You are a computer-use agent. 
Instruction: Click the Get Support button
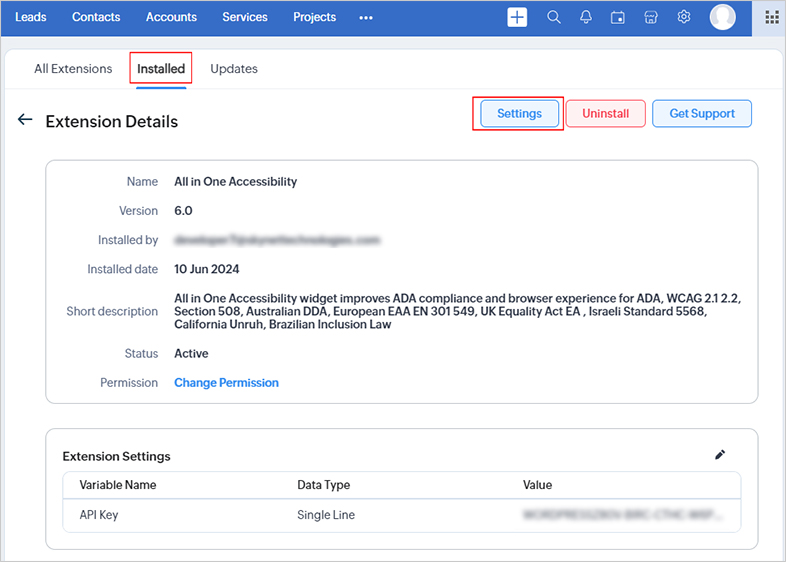pos(702,114)
